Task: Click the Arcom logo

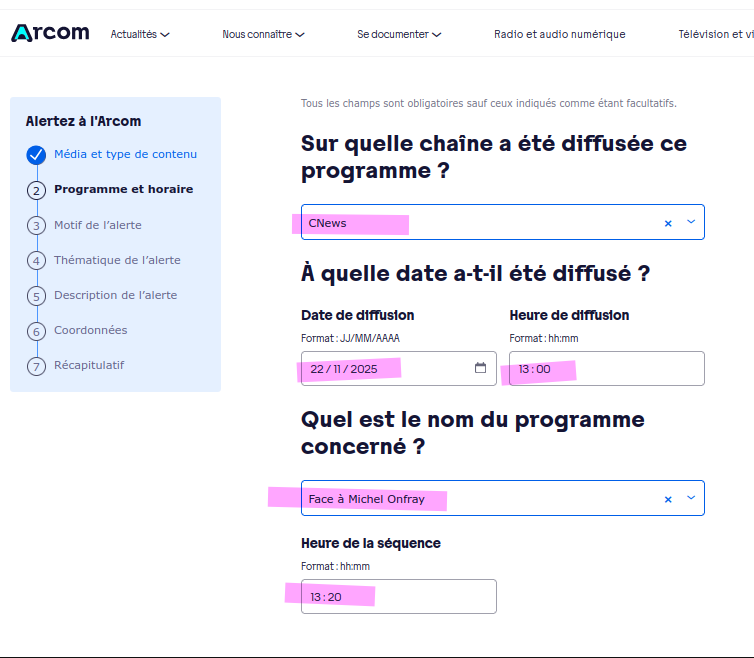Action: (x=50, y=33)
